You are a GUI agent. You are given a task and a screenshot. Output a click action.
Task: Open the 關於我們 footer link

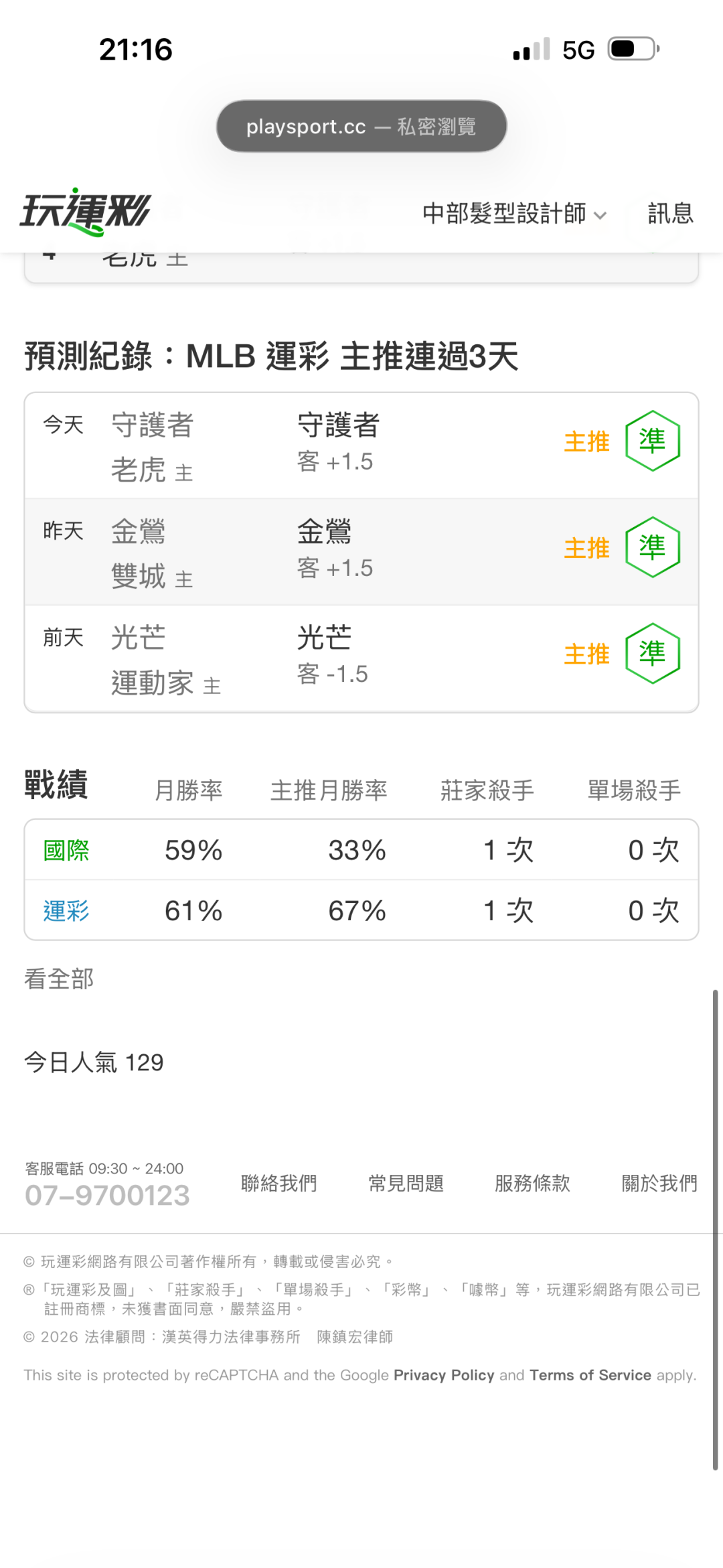click(x=659, y=1184)
